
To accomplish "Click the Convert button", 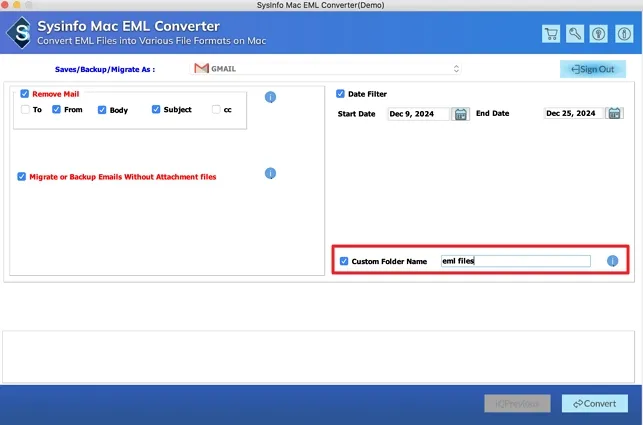I will 595,404.
